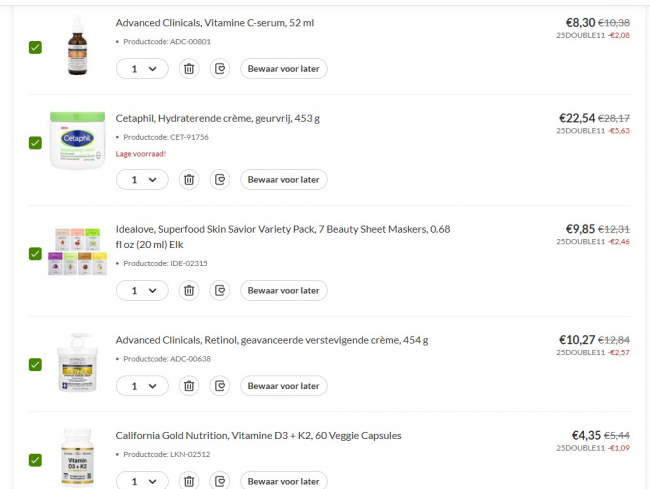Click the list icon for Vitamine C-serum
The width and height of the screenshot is (650, 489).
pyautogui.click(x=220, y=69)
